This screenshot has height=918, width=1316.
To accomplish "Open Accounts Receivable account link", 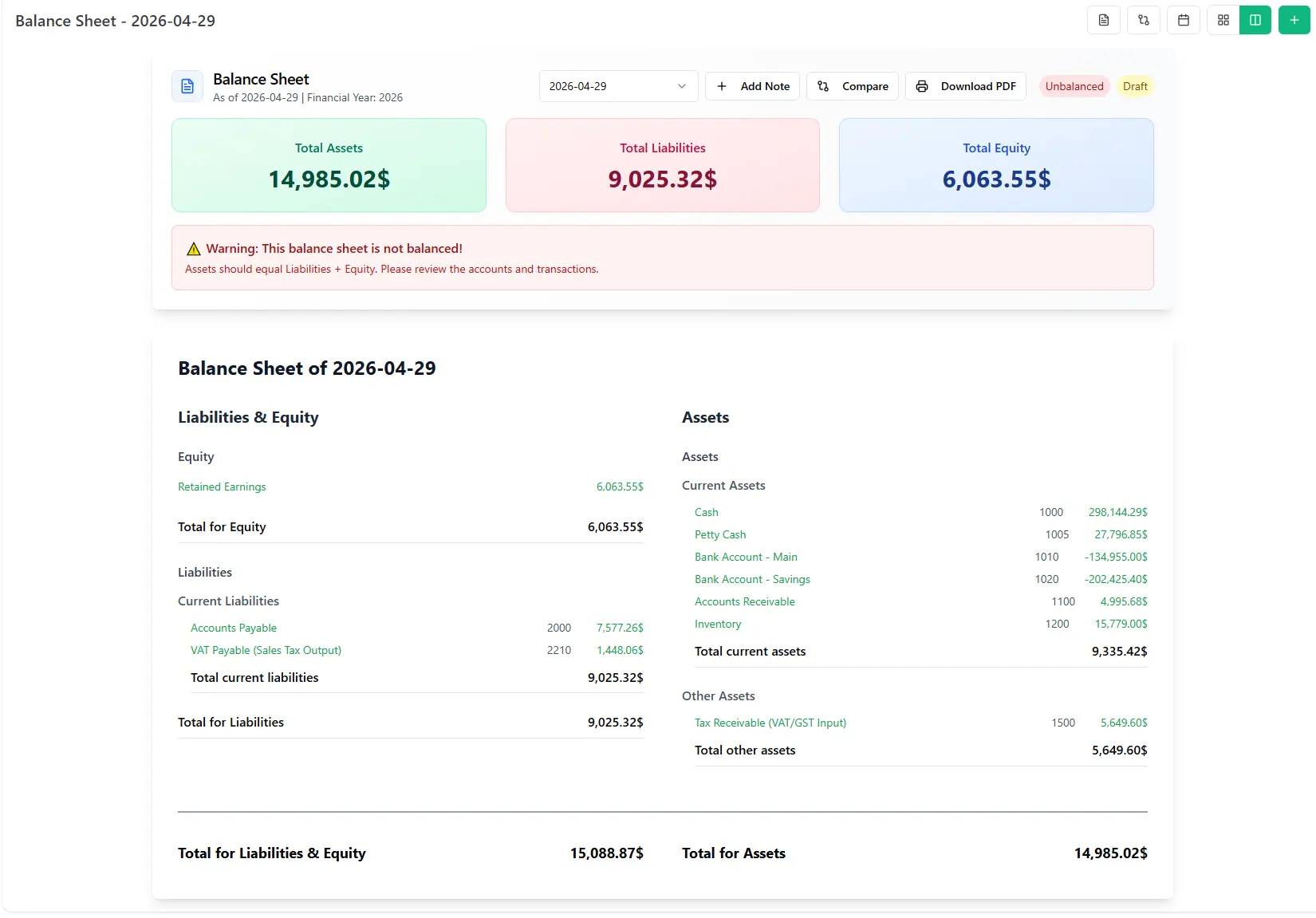I will [745, 601].
